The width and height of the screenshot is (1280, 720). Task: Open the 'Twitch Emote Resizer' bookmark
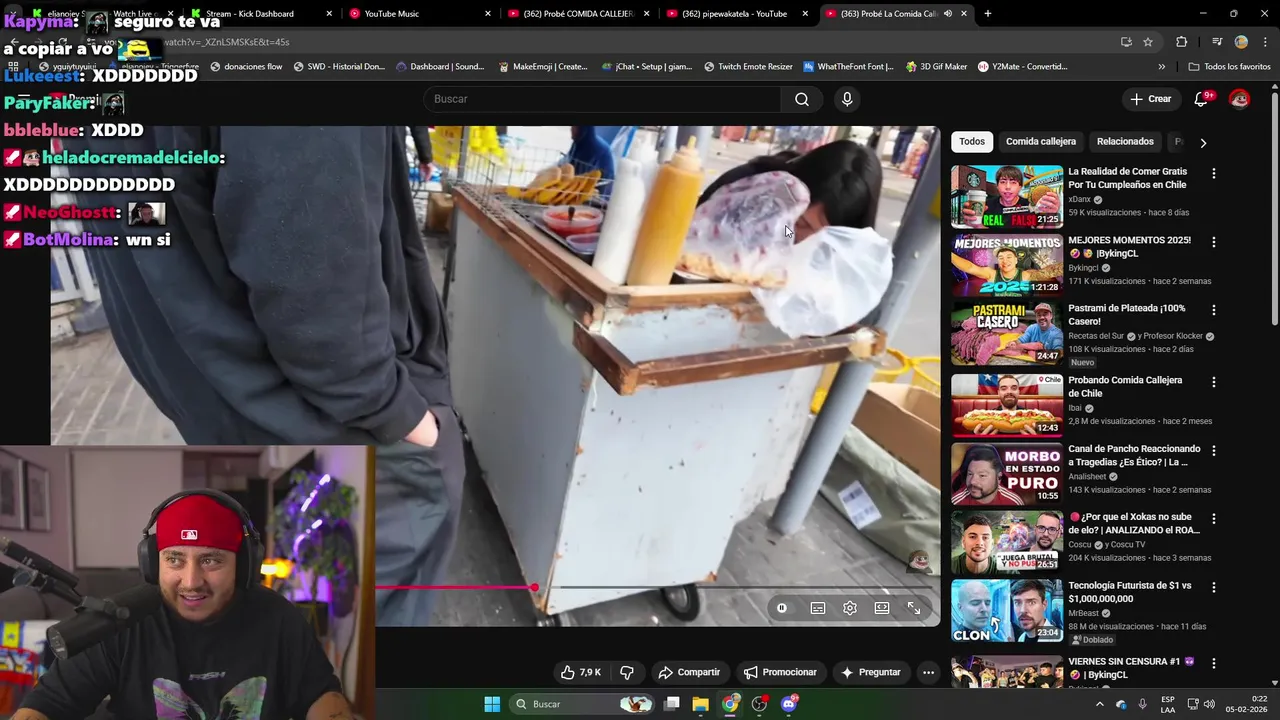coord(748,67)
